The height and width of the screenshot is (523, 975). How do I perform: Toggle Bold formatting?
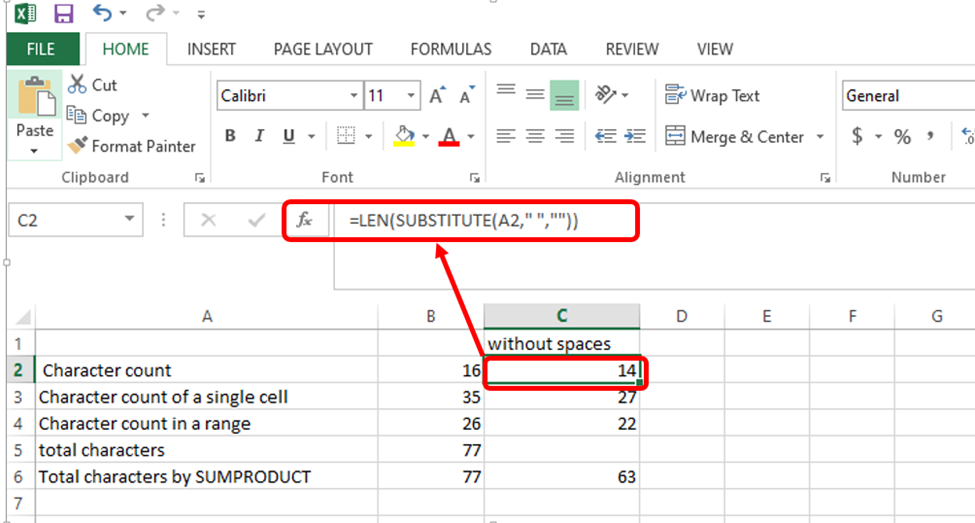coord(230,136)
